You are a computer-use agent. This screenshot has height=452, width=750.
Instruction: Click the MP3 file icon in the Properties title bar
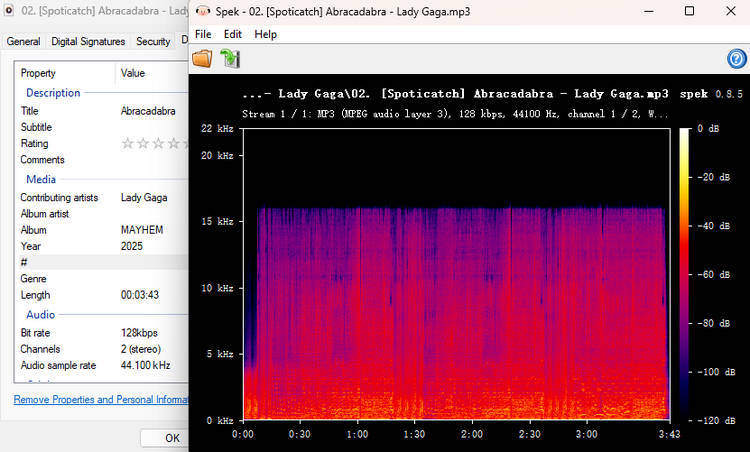click(9, 11)
